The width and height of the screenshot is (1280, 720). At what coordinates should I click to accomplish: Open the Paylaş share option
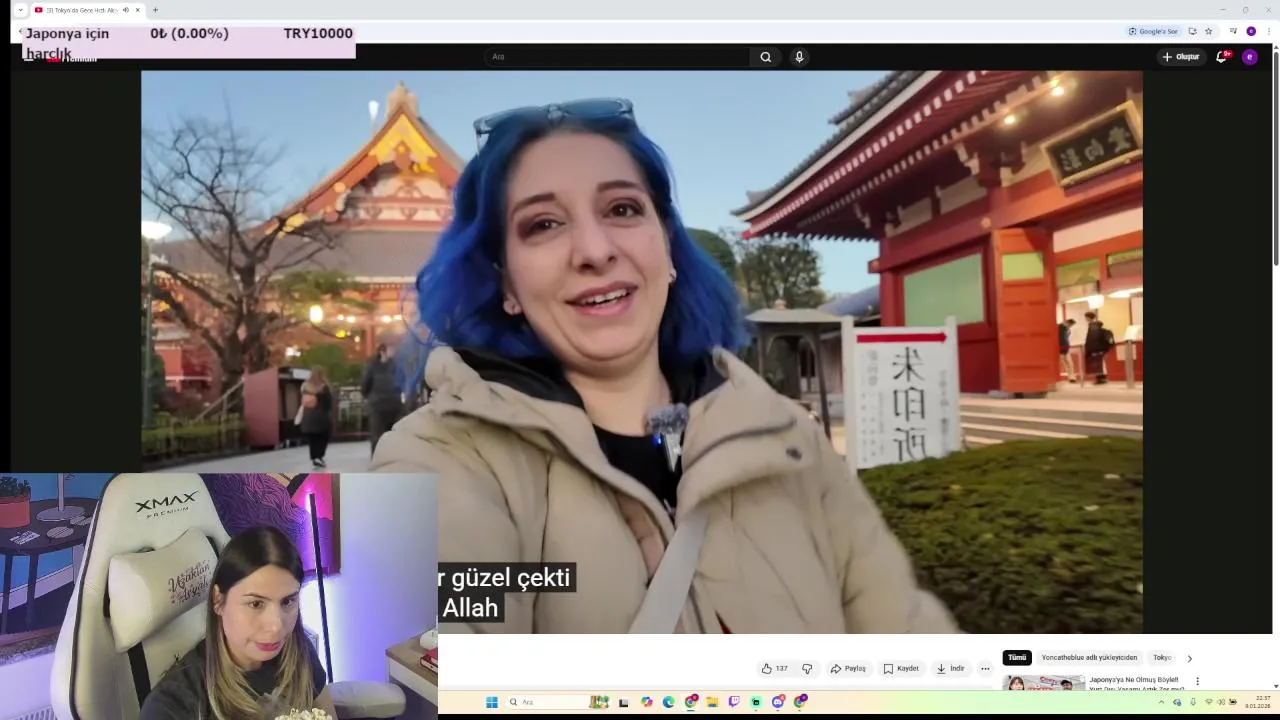(848, 669)
